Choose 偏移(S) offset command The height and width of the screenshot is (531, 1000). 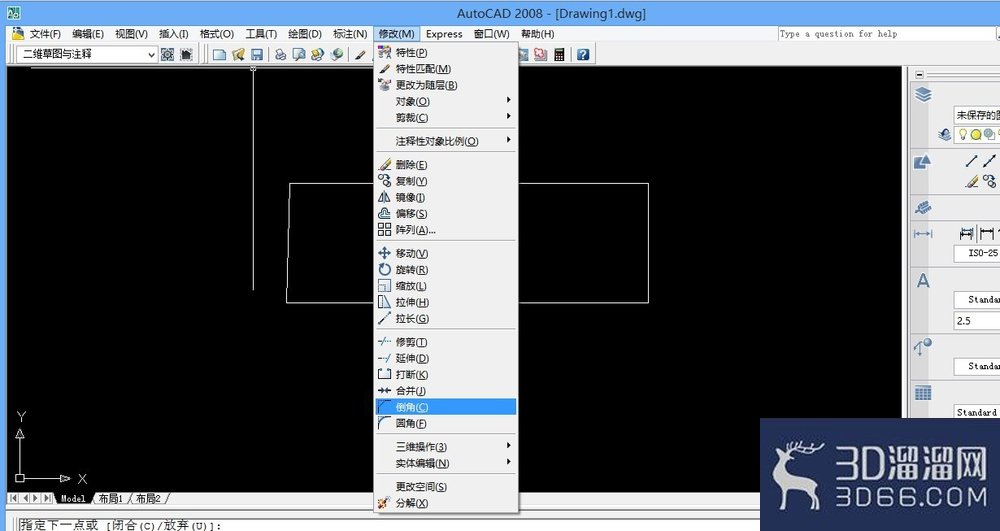[446, 214]
